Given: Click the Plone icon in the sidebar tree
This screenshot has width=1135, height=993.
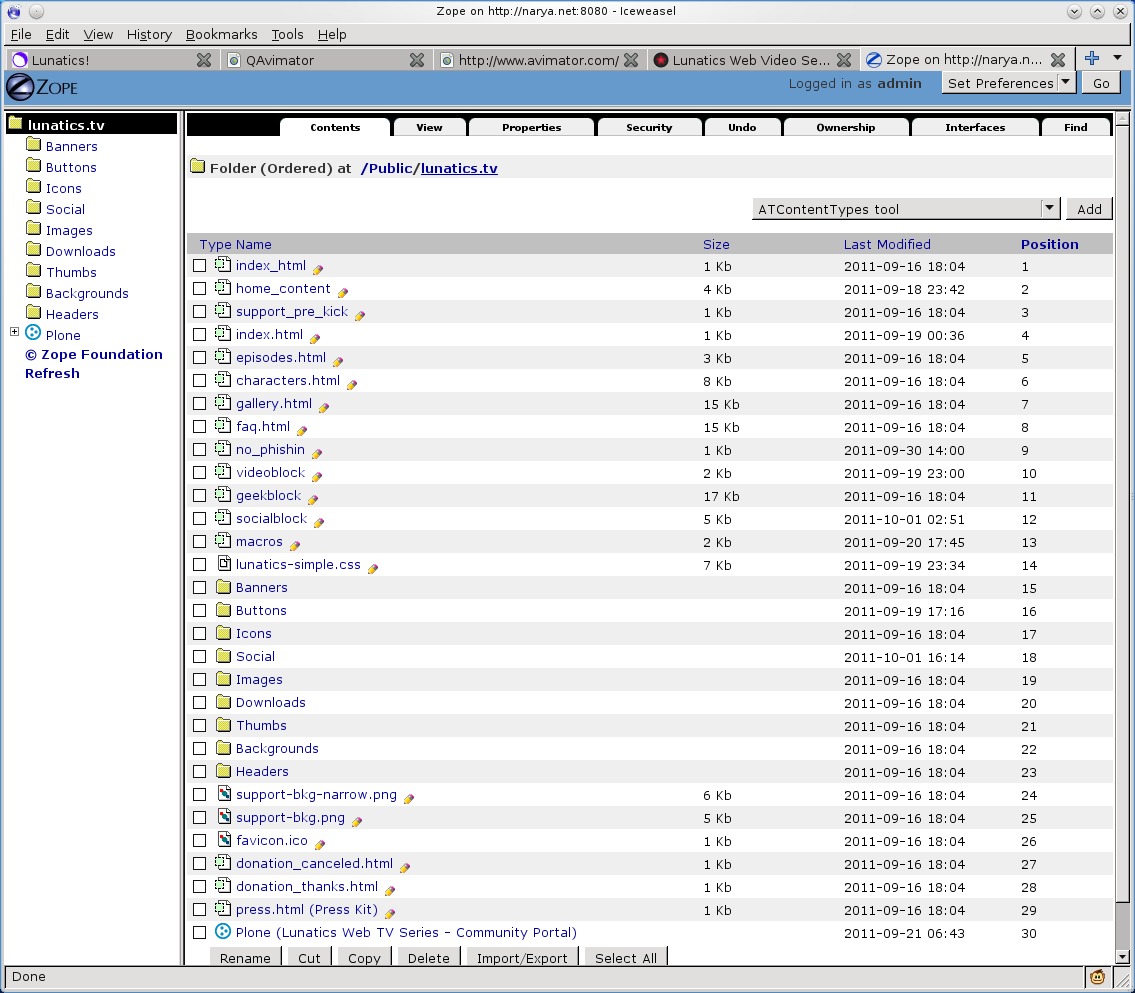Looking at the screenshot, I should tap(33, 333).
